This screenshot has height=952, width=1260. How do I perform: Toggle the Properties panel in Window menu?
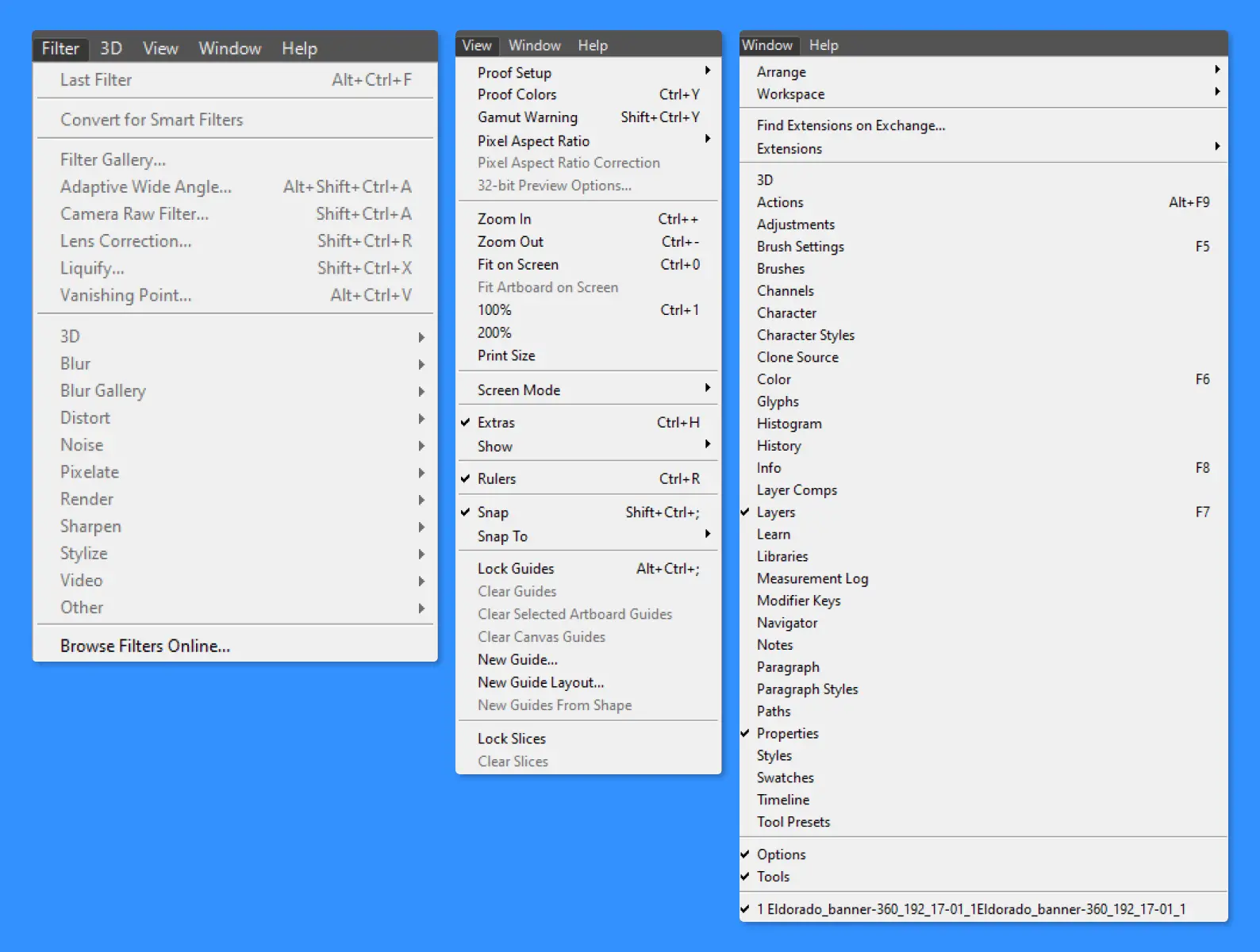[983, 734]
